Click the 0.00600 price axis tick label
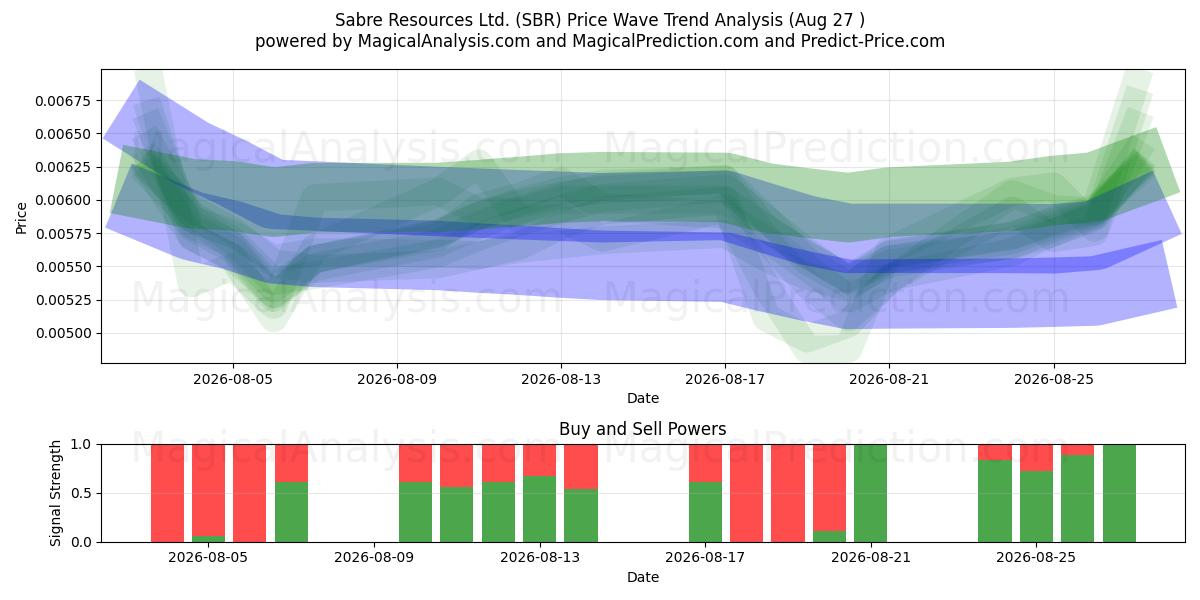 [x=65, y=200]
